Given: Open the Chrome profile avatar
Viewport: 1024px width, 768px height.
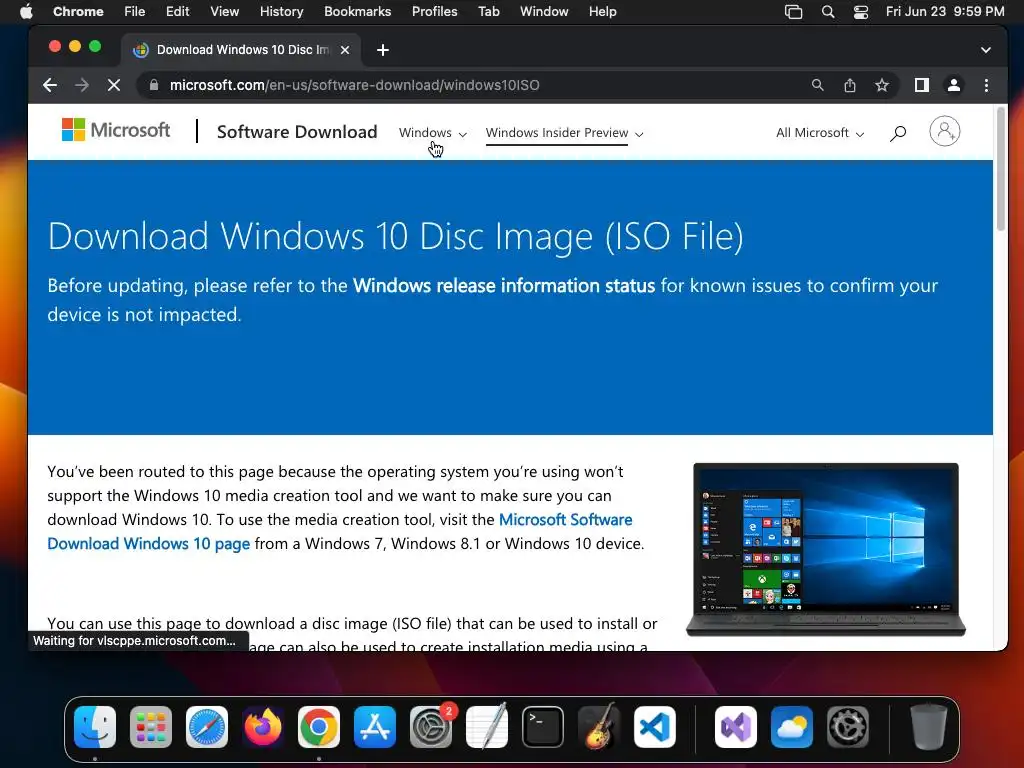Looking at the screenshot, I should [954, 85].
